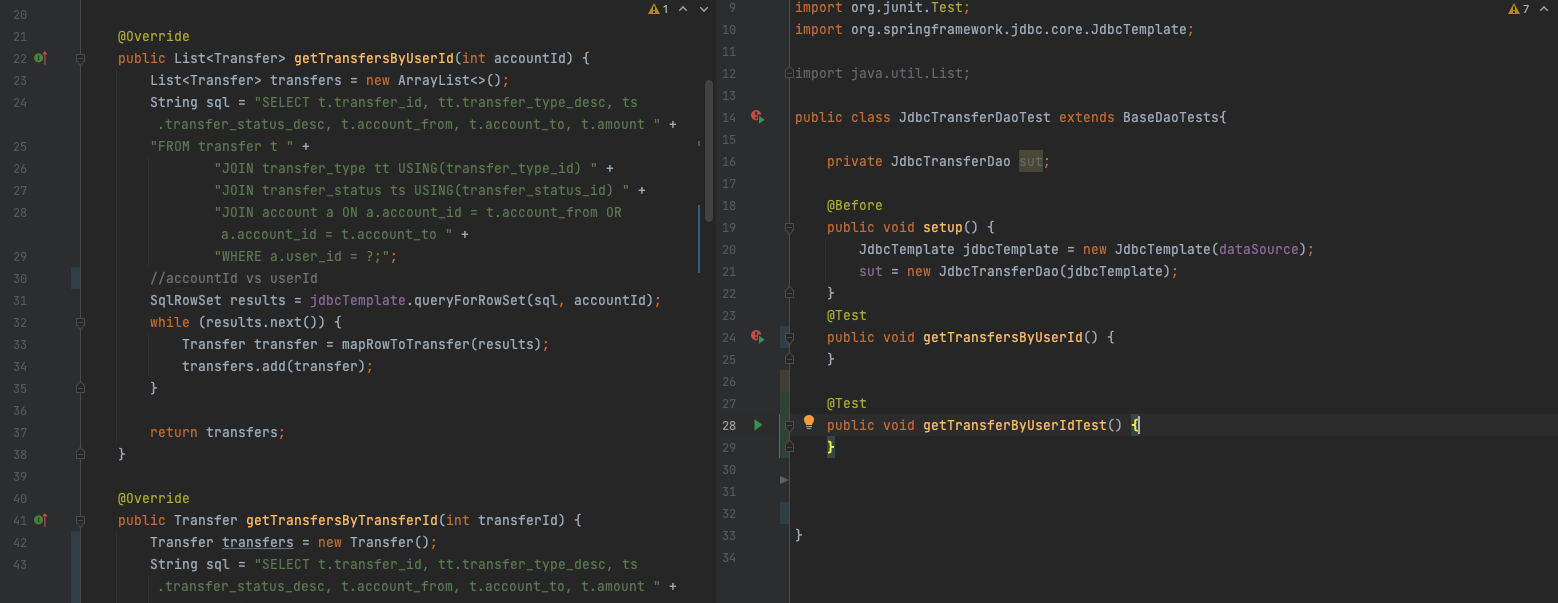Screen dimensions: 1558x603
Task: Click the sut field on line 16
Action: point(1031,161)
